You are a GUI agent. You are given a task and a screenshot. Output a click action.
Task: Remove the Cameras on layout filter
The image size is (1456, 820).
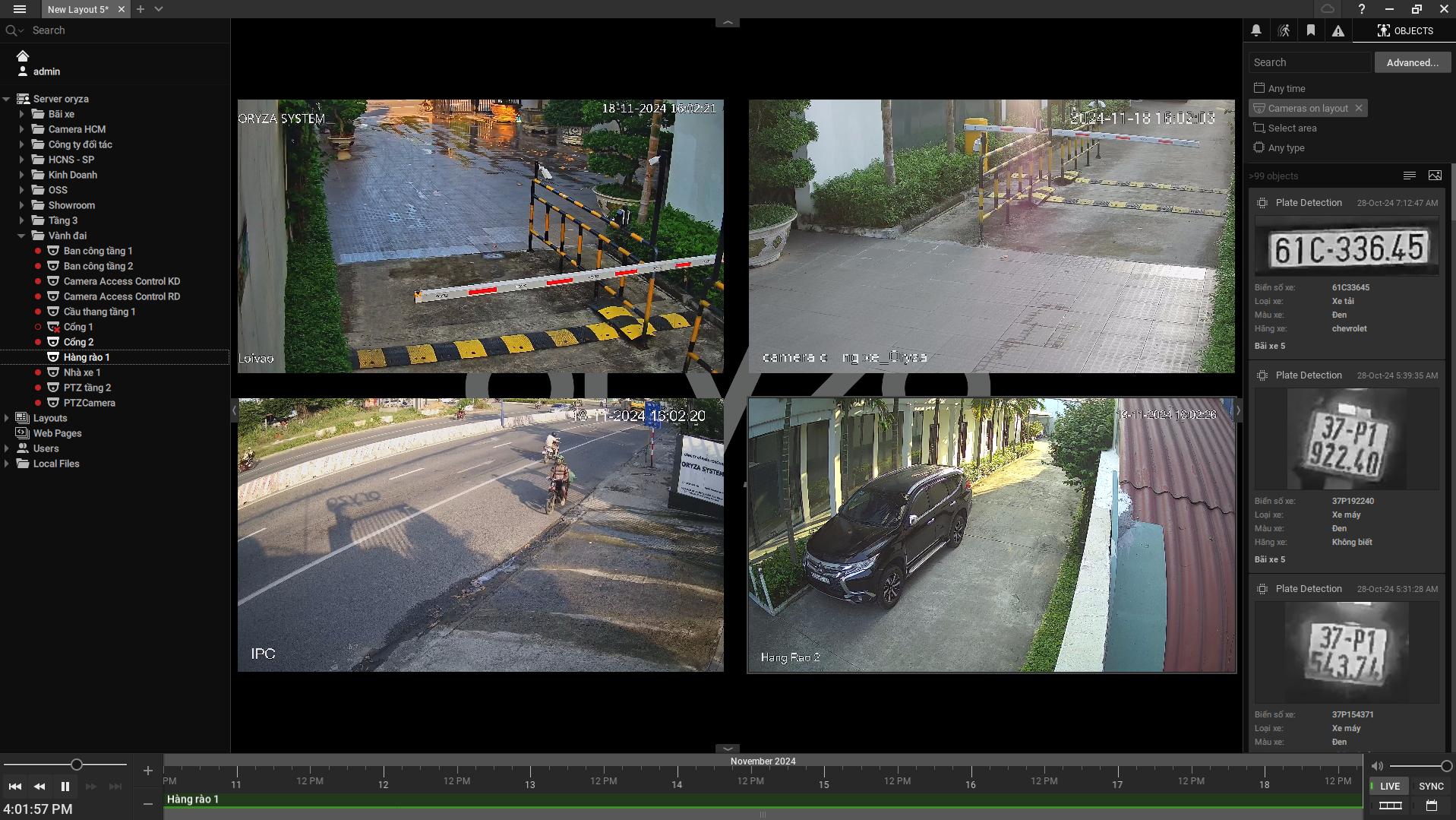pos(1359,108)
